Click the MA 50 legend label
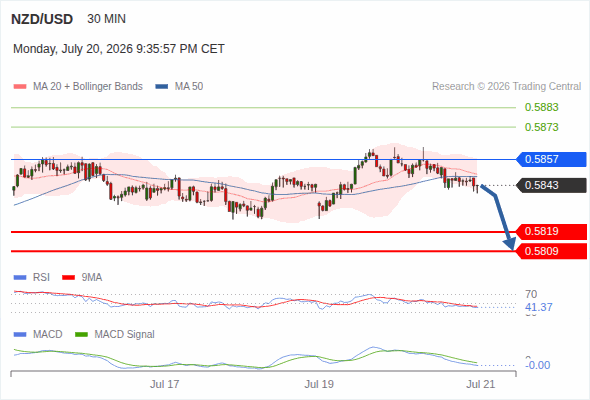The image size is (590, 400). click(189, 87)
